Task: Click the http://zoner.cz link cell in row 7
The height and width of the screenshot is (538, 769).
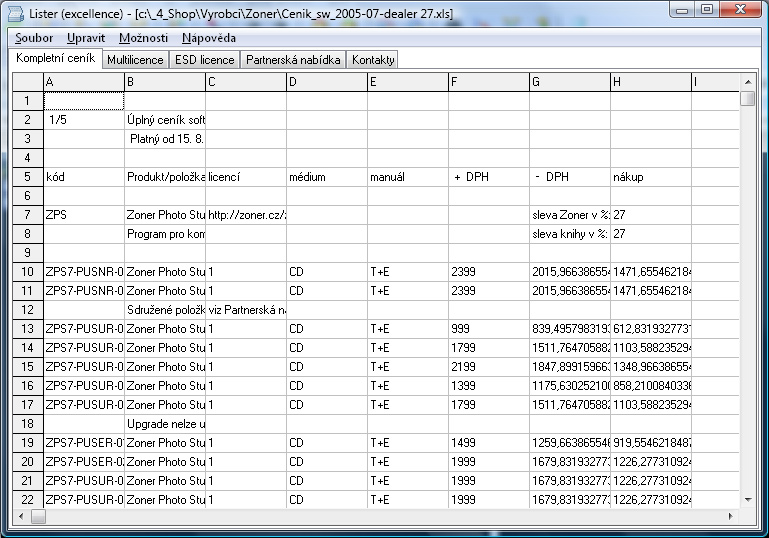Action: (246, 214)
